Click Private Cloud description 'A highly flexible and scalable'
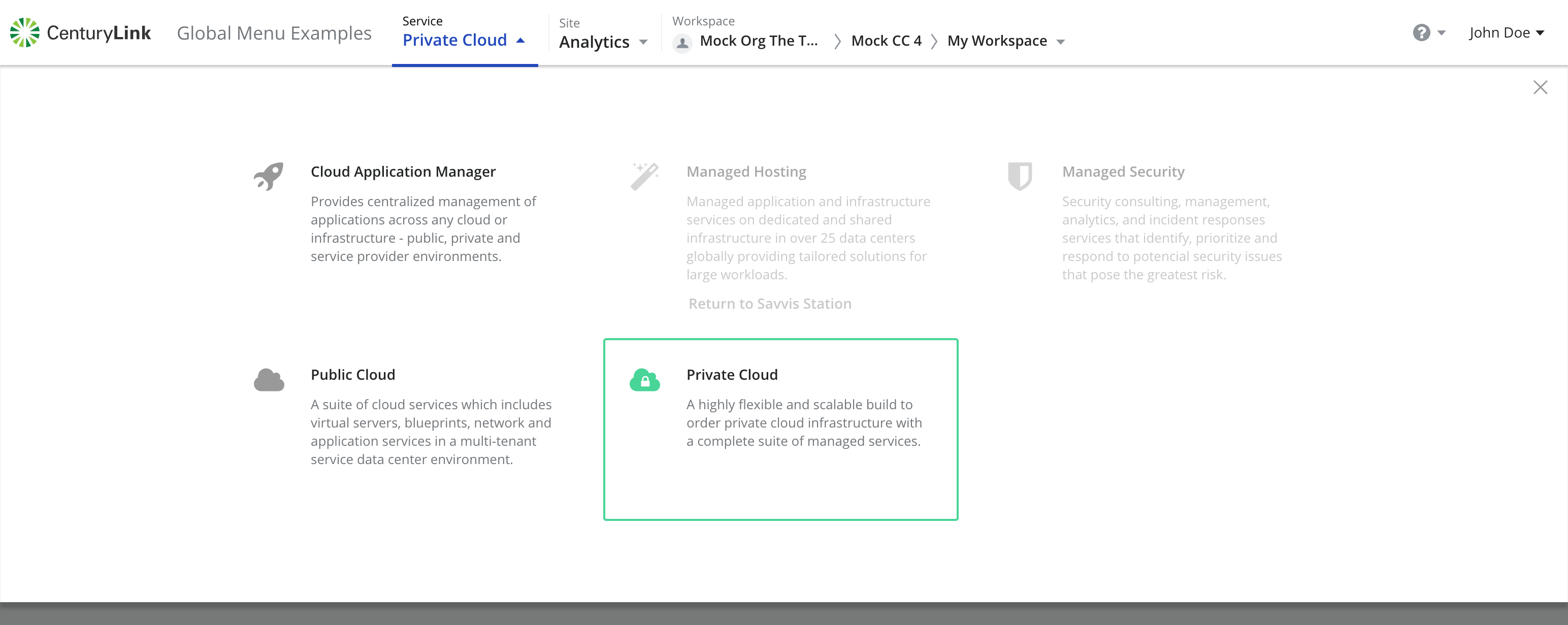Screen dimensions: 1568x625 [x=804, y=422]
